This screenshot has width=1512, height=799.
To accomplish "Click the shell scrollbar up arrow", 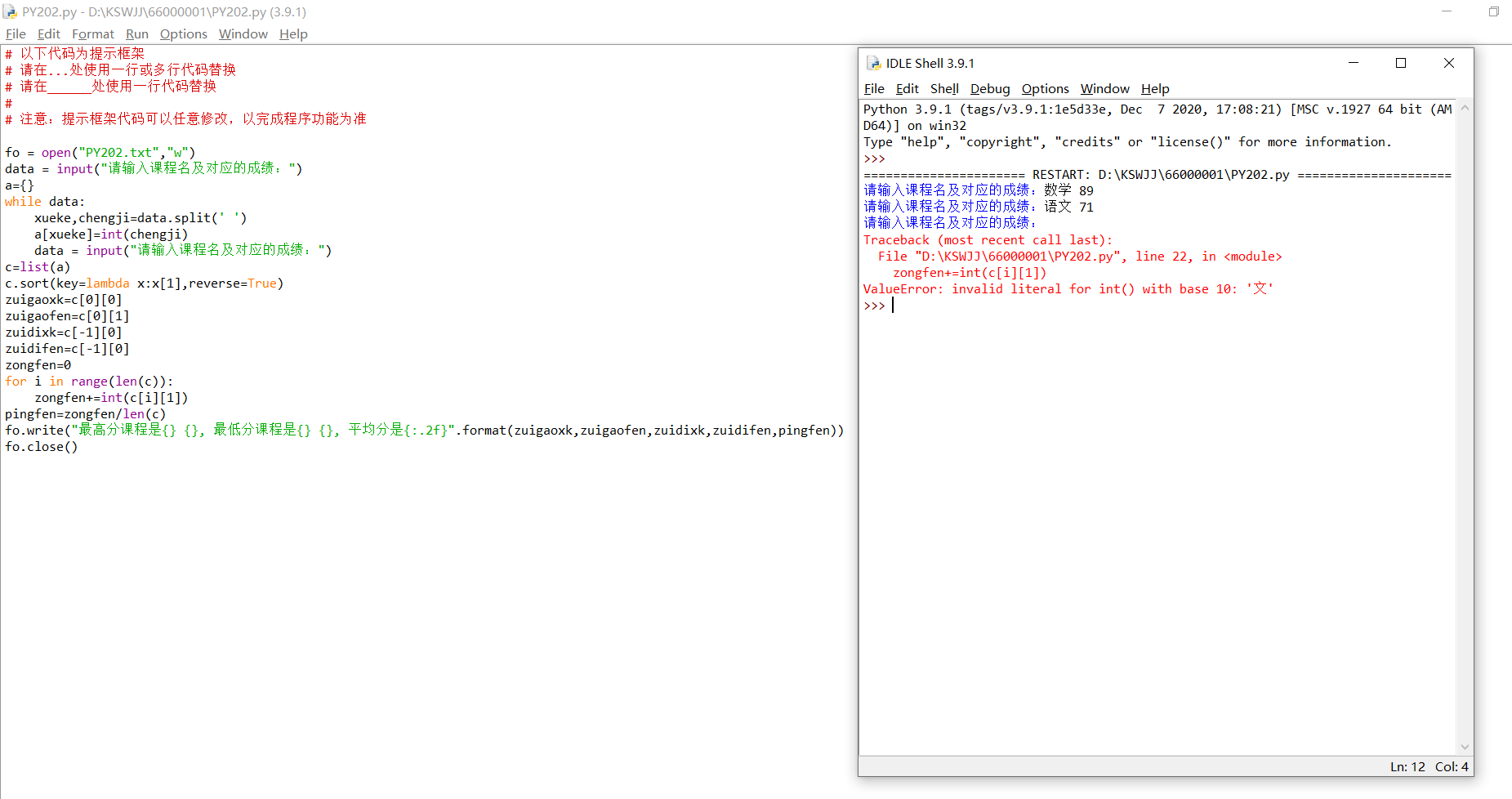I will 1465,108.
